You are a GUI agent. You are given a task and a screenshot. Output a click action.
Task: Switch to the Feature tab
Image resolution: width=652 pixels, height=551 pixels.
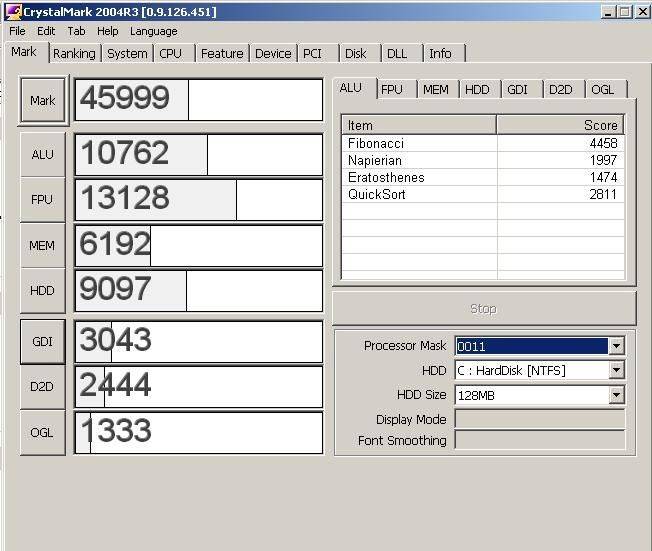[222, 54]
